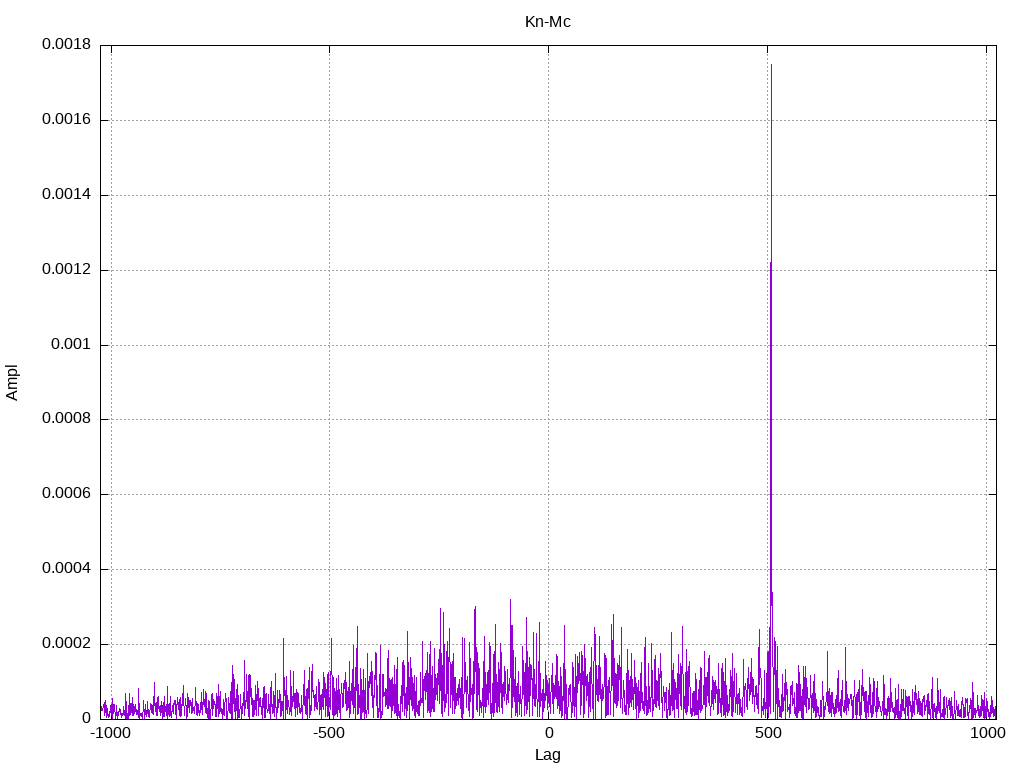1024x768 pixels.
Task: Select the 0.0004 y-axis tick label
Action: tap(66, 569)
